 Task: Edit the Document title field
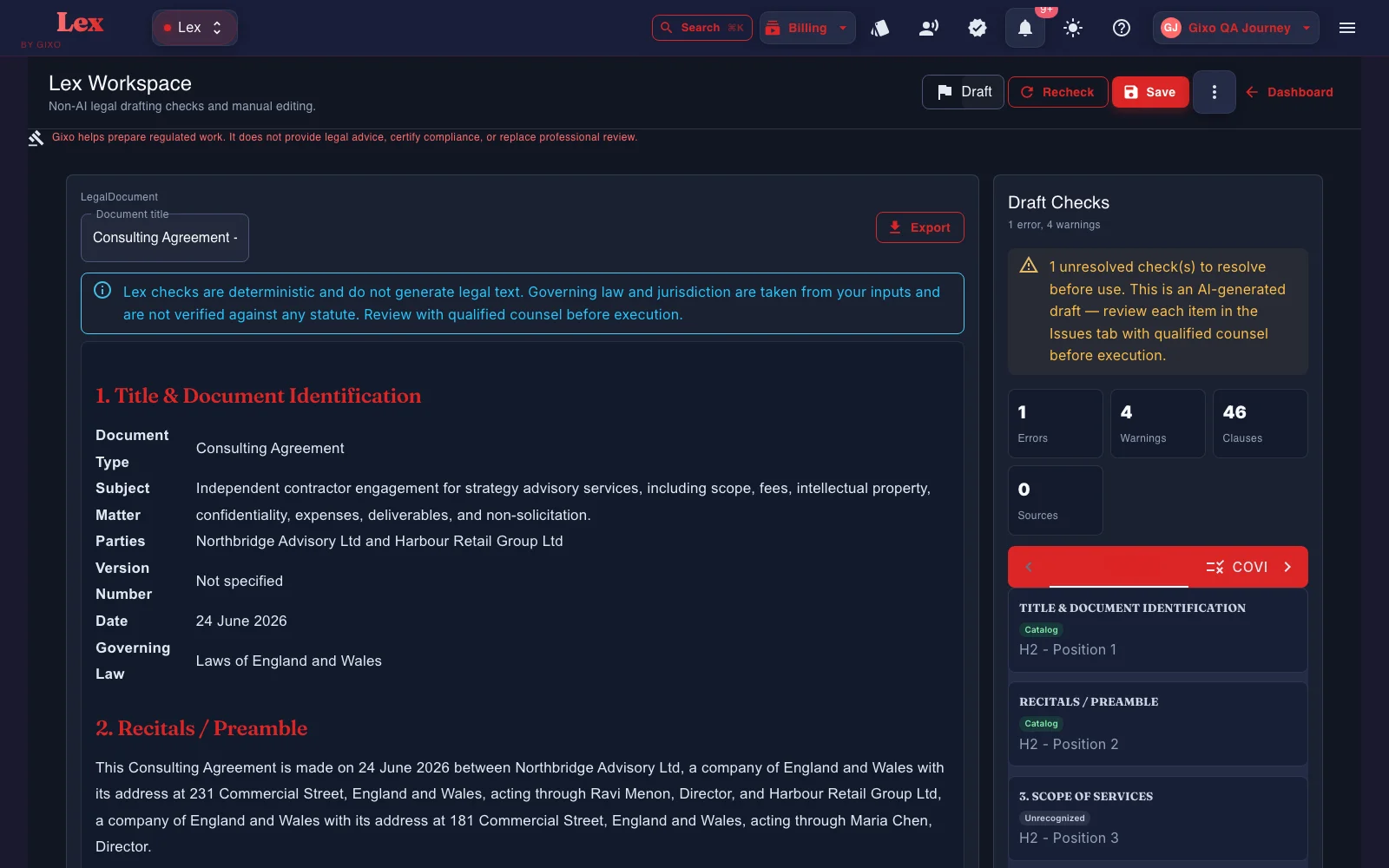point(165,238)
